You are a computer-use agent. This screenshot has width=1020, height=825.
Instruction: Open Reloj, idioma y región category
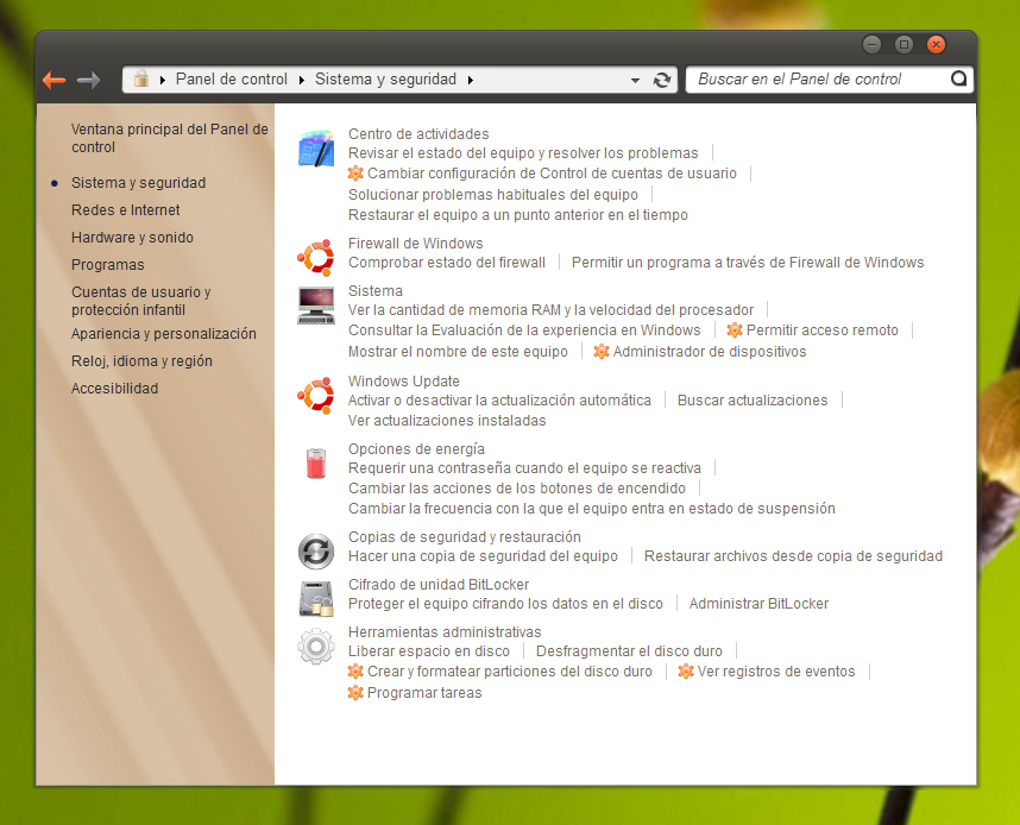pyautogui.click(x=141, y=361)
